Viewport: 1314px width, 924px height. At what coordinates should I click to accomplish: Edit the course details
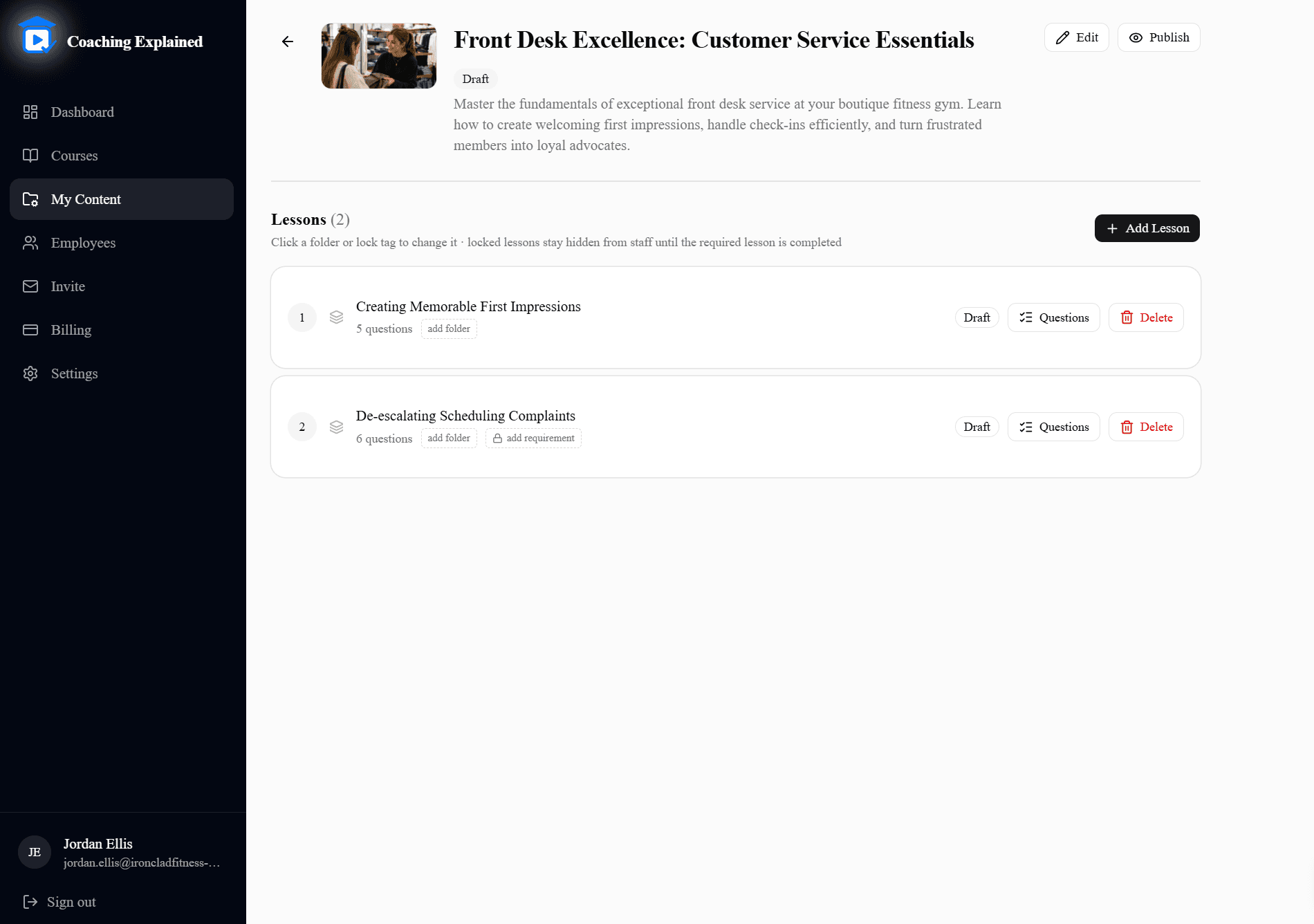click(x=1077, y=37)
